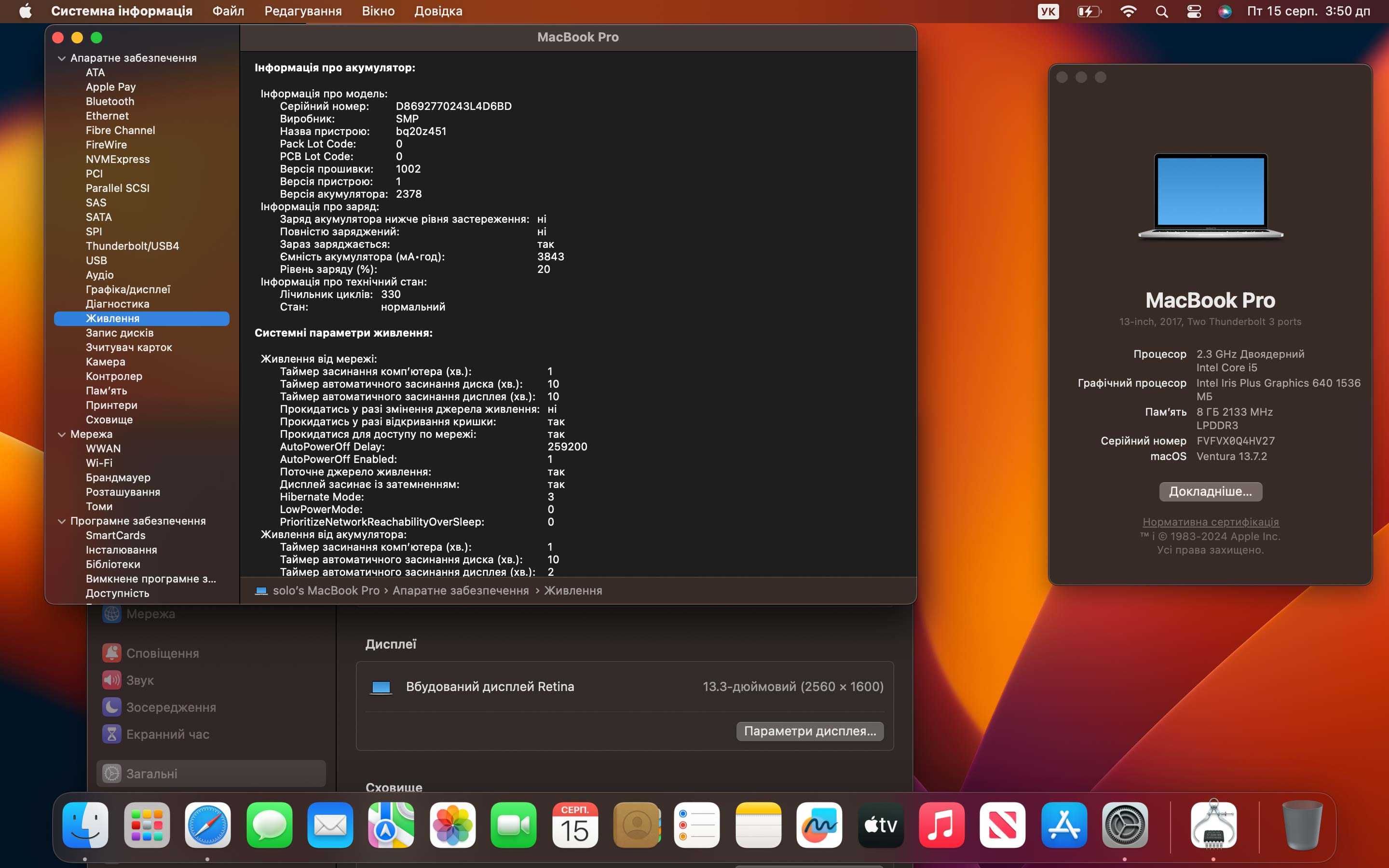This screenshot has height=868, width=1389.
Task: Click Параметри дисплея button
Action: pyautogui.click(x=809, y=731)
